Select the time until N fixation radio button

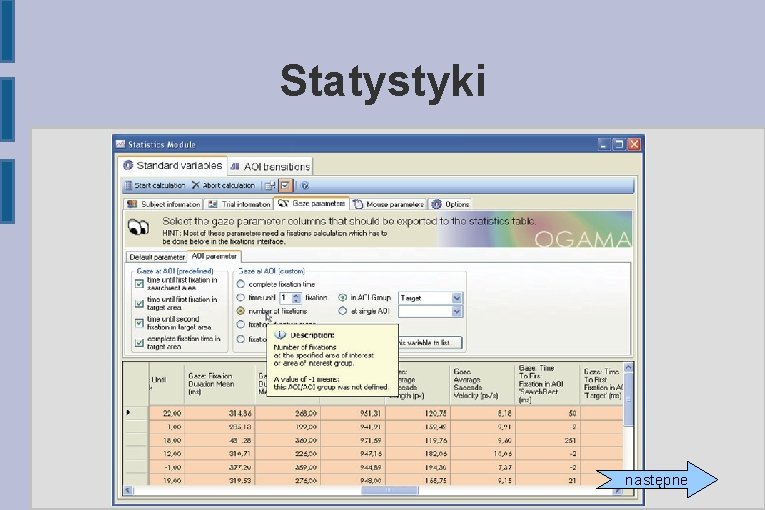pos(241,297)
